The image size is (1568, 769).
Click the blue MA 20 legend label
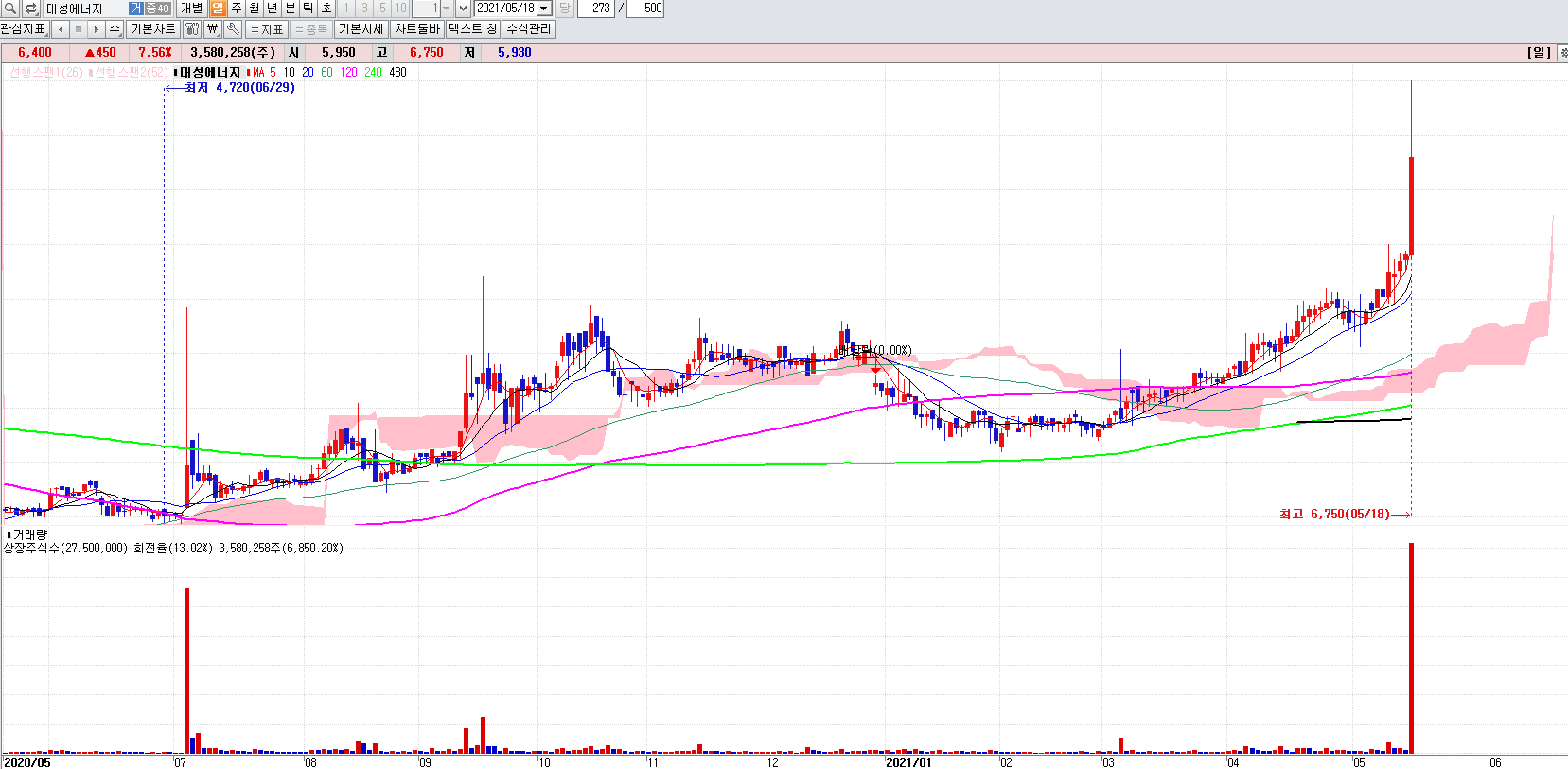click(x=308, y=73)
